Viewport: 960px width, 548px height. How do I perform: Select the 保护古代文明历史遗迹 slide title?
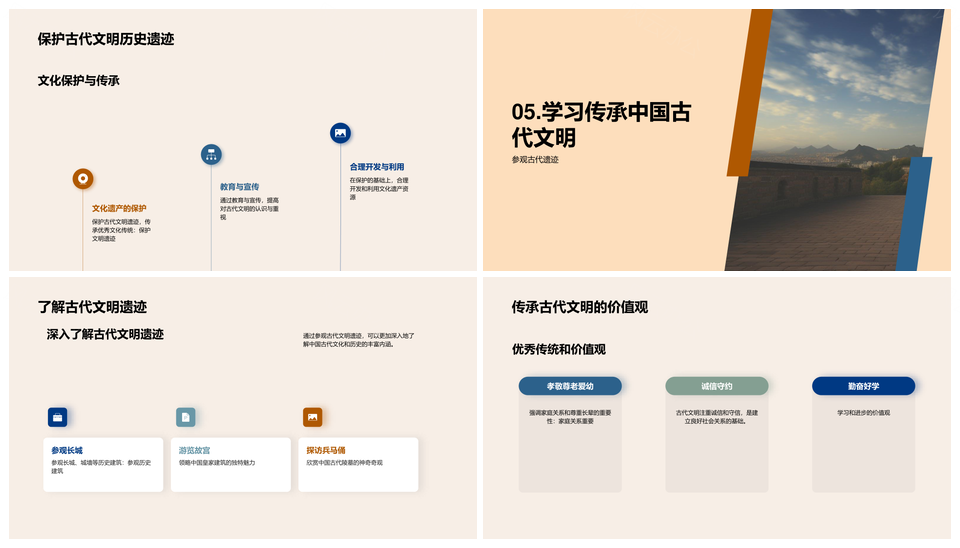(106, 39)
